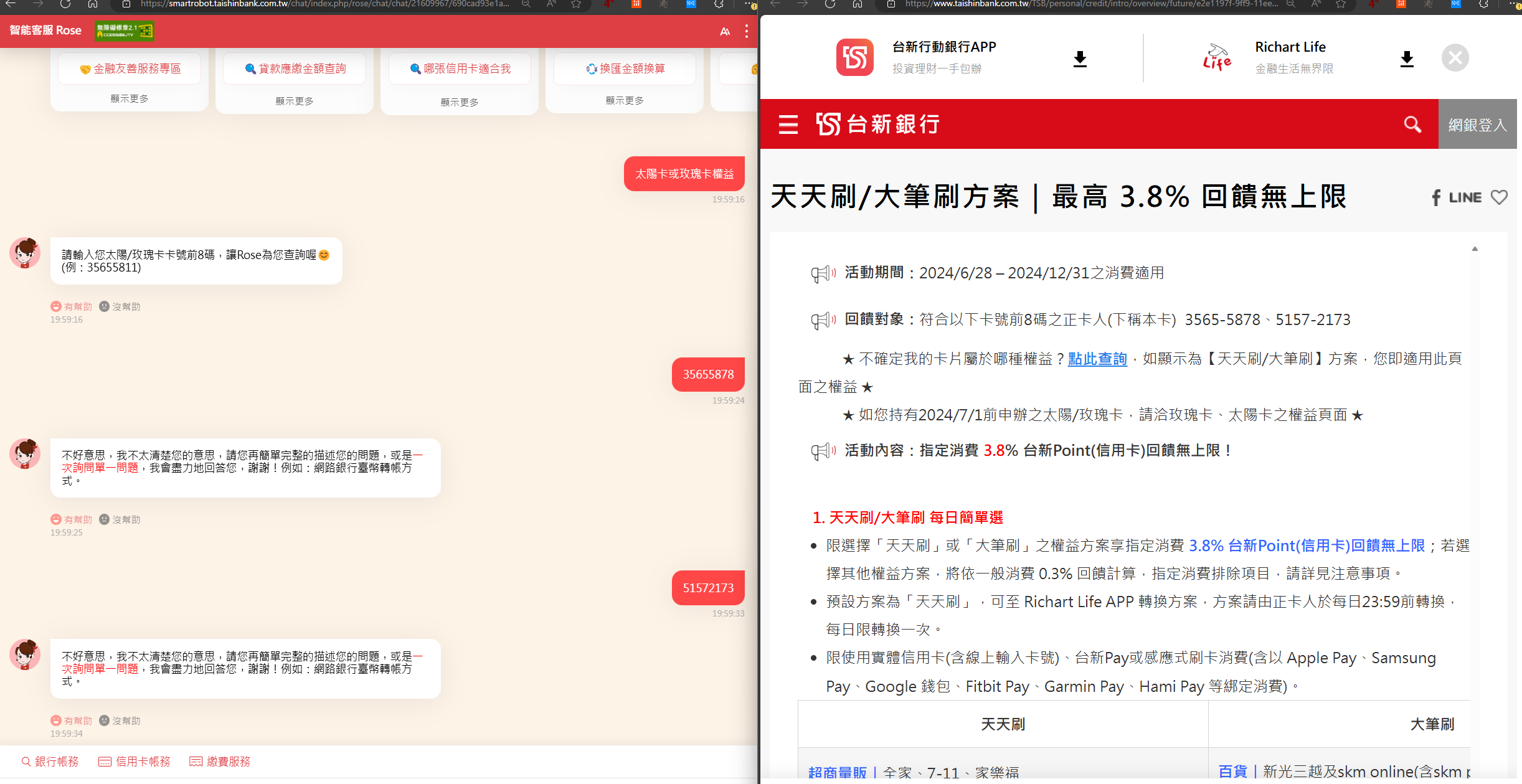Viewport: 1522px width, 784px height.
Task: Open the font size icon in Rose chat header
Action: (725, 31)
